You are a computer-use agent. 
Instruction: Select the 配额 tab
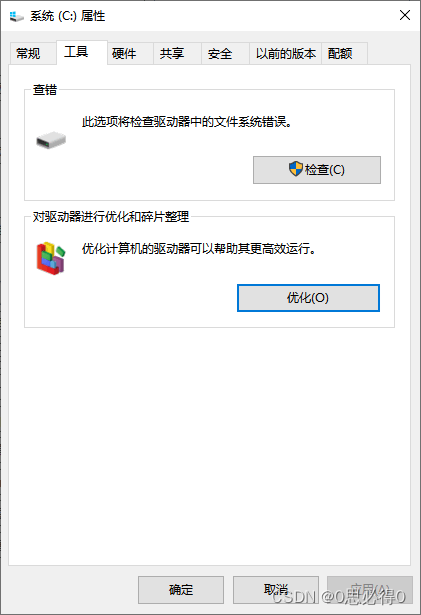(x=340, y=53)
